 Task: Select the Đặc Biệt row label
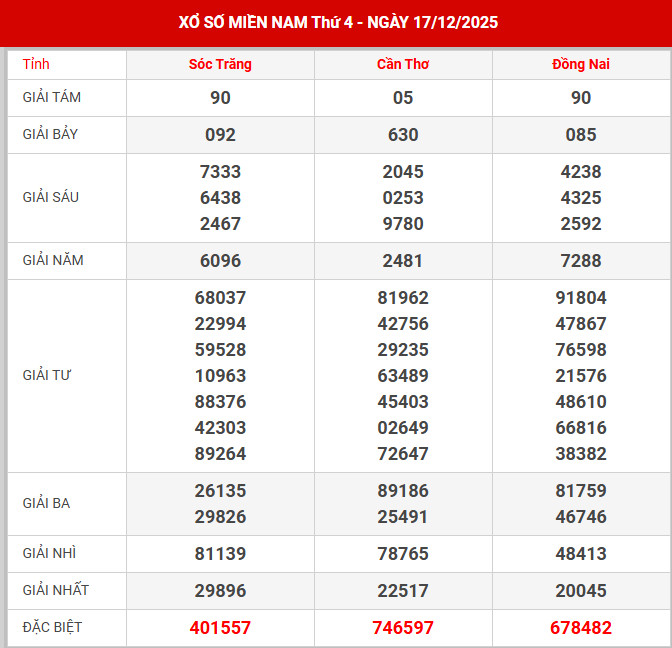tap(52, 627)
